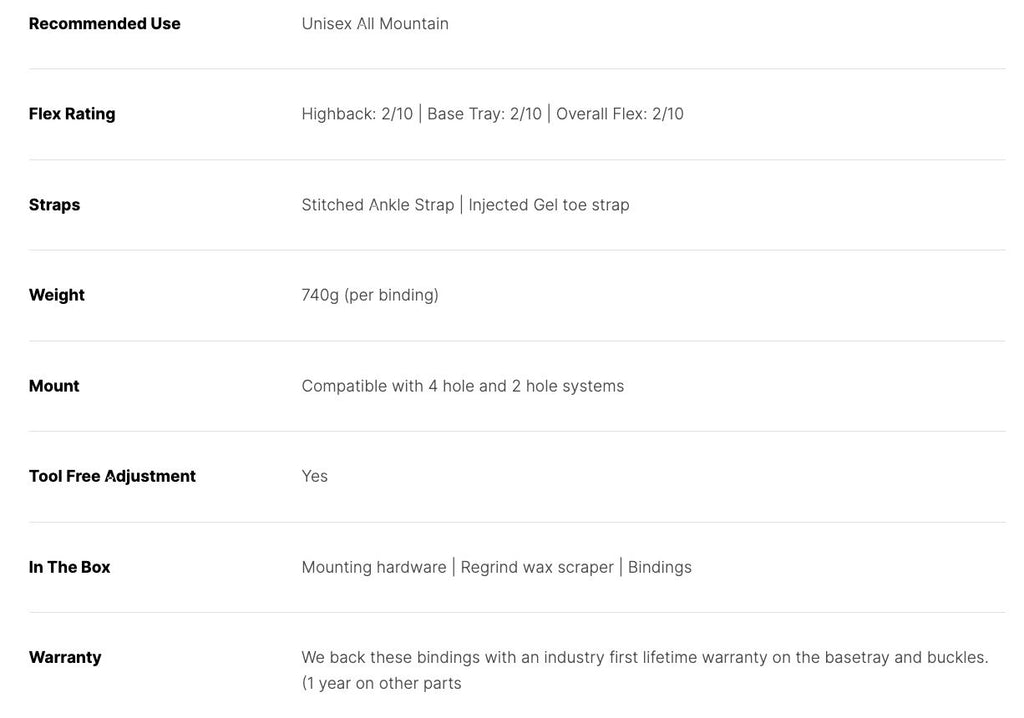Viewport: 1024px width, 718px height.
Task: Click the Straps row label
Action: click(x=54, y=204)
